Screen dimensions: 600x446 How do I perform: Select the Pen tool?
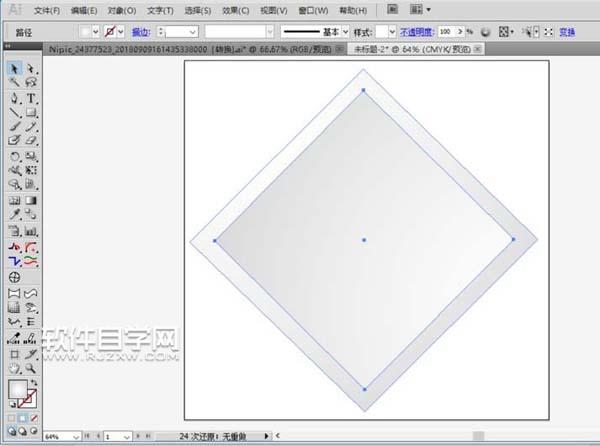pyautogui.click(x=14, y=98)
